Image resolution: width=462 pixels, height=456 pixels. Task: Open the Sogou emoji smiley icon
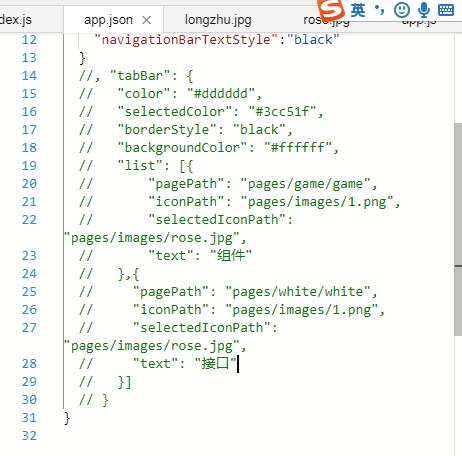402,10
